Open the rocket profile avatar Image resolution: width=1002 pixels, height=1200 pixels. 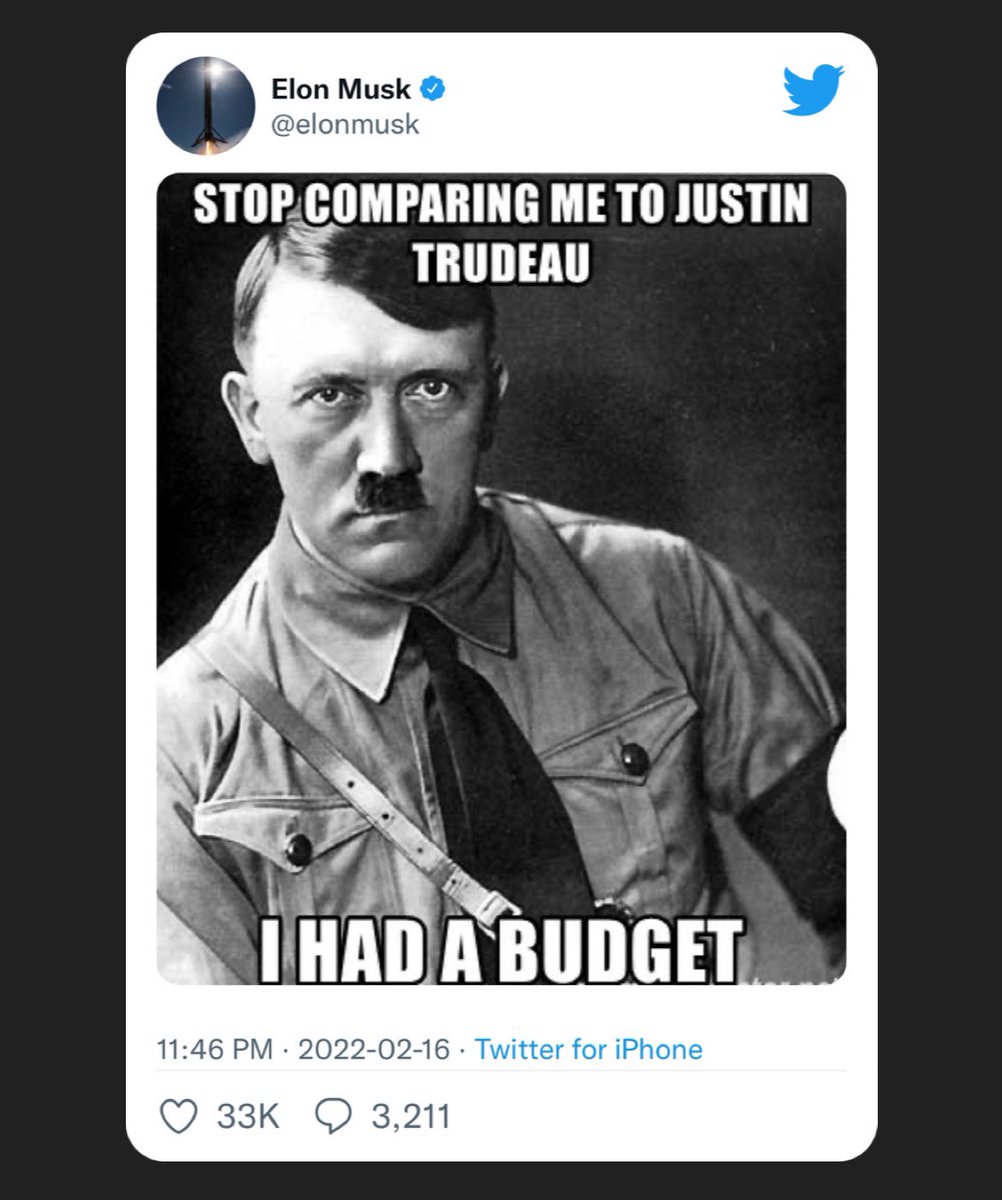pyautogui.click(x=206, y=106)
